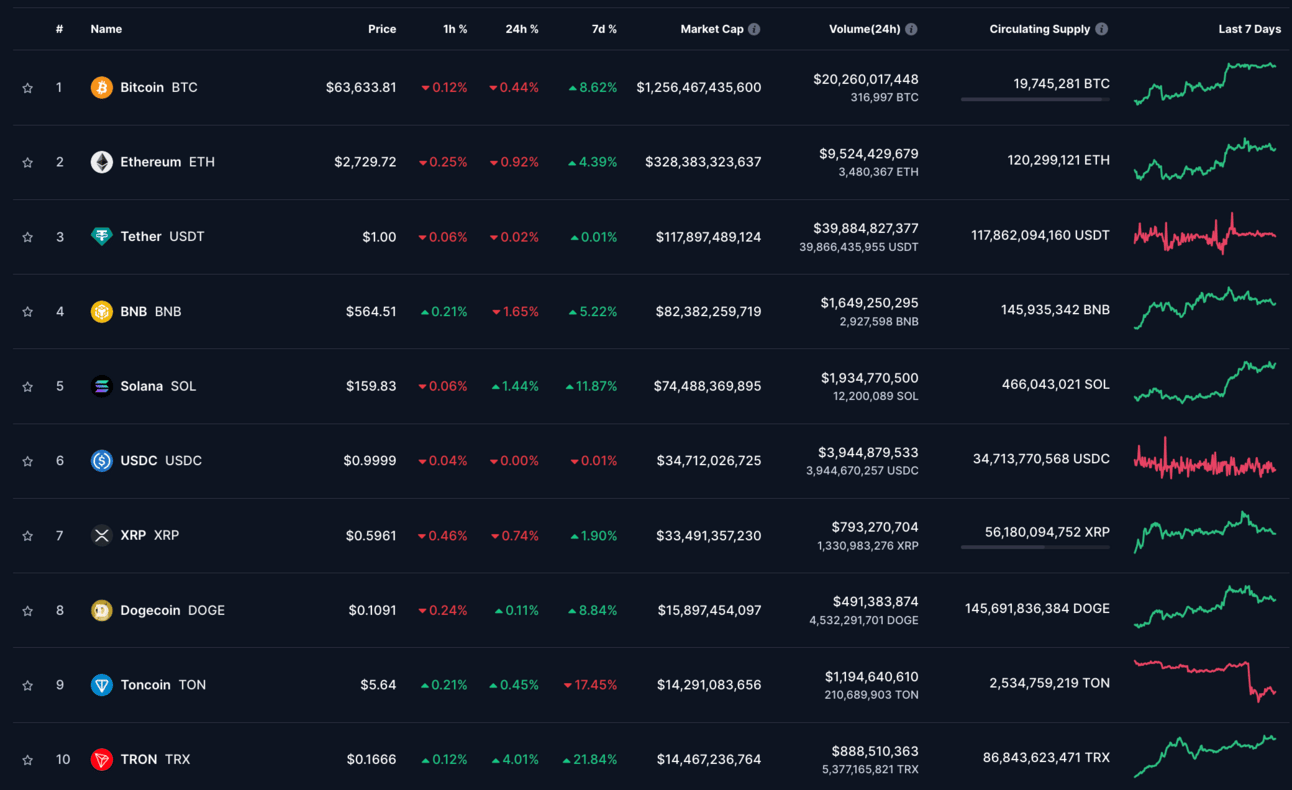Open Tether's red 7-day sparkline
The width and height of the screenshot is (1292, 790).
point(1205,234)
